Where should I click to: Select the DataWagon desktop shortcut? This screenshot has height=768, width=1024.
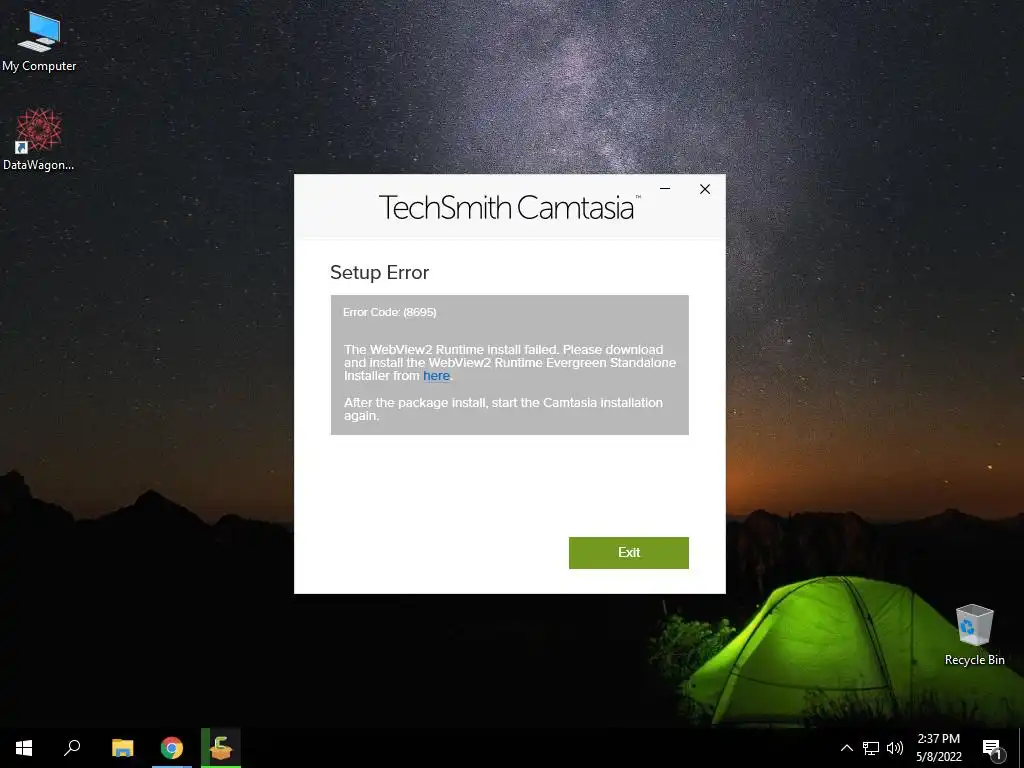(39, 140)
